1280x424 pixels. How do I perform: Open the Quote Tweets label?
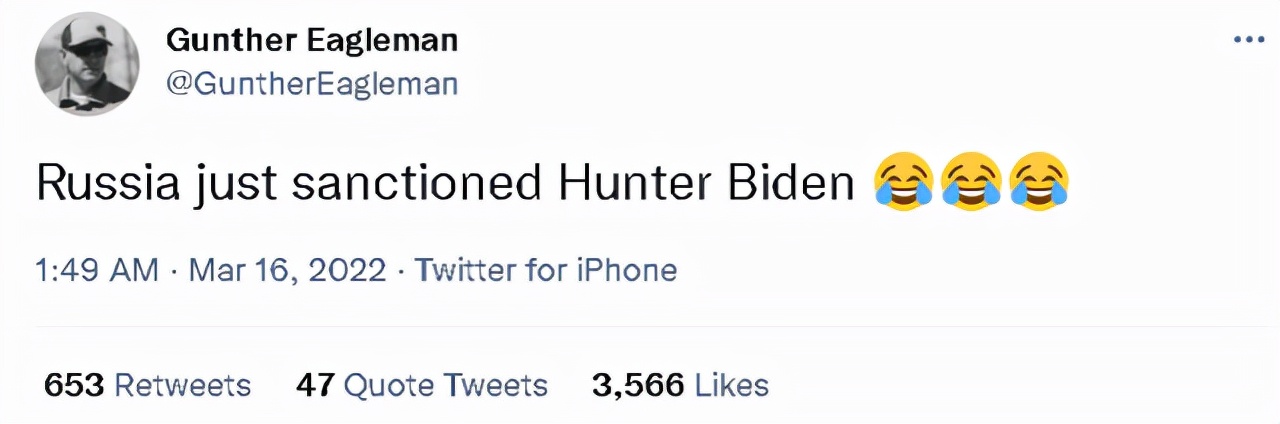coord(445,385)
